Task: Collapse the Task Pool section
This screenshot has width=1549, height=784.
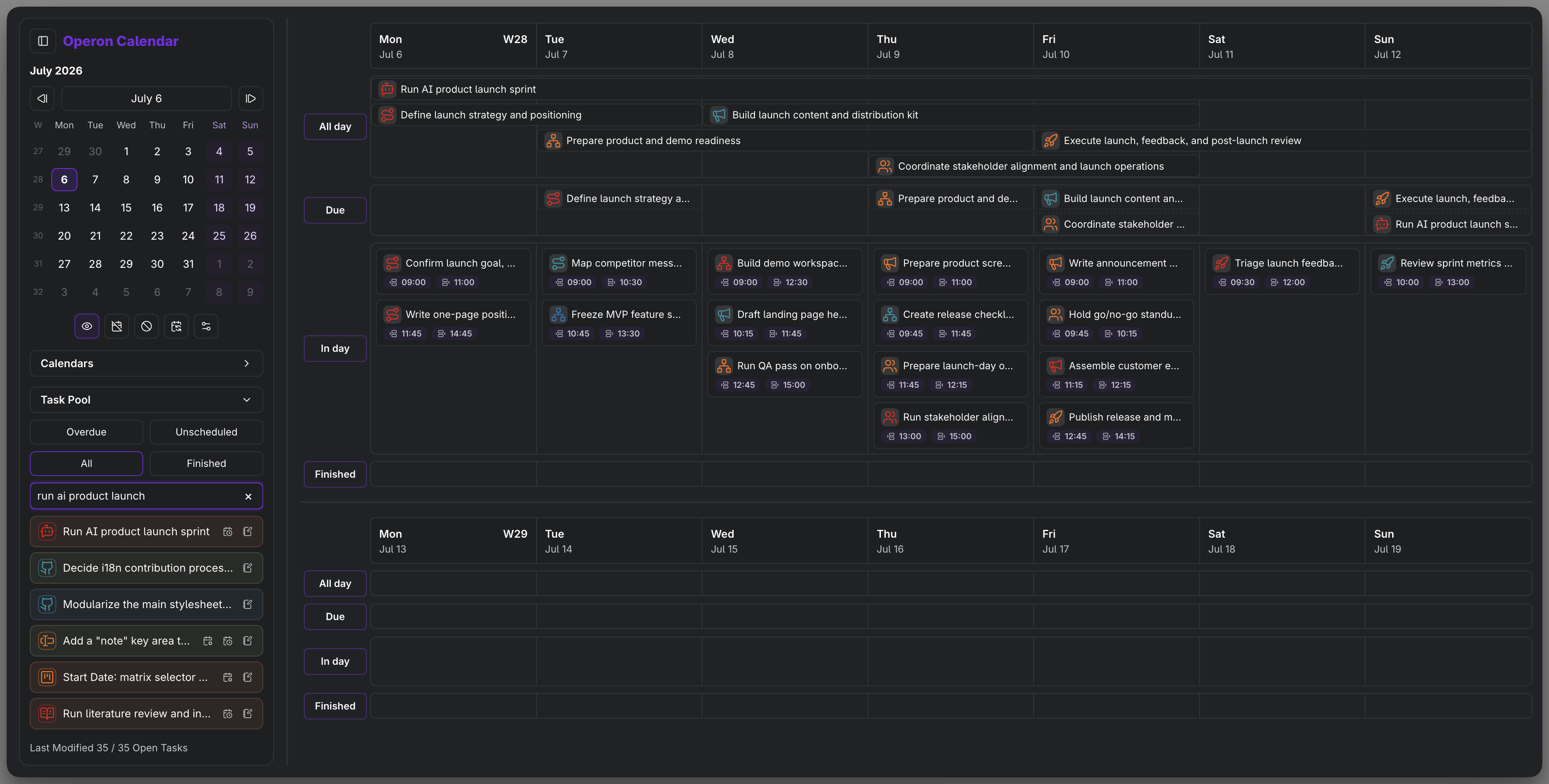Action: coord(146,400)
